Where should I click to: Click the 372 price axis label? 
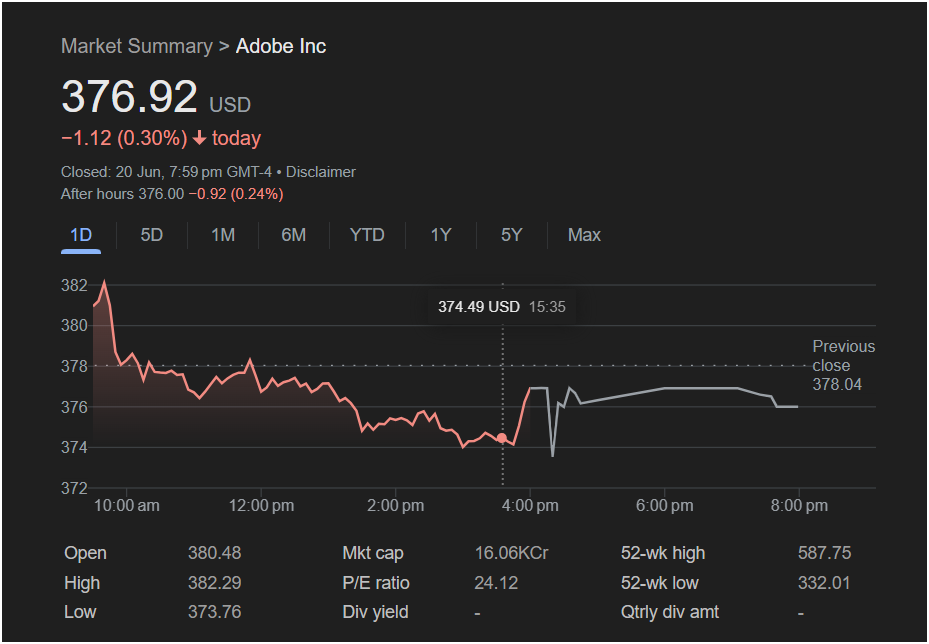click(74, 488)
